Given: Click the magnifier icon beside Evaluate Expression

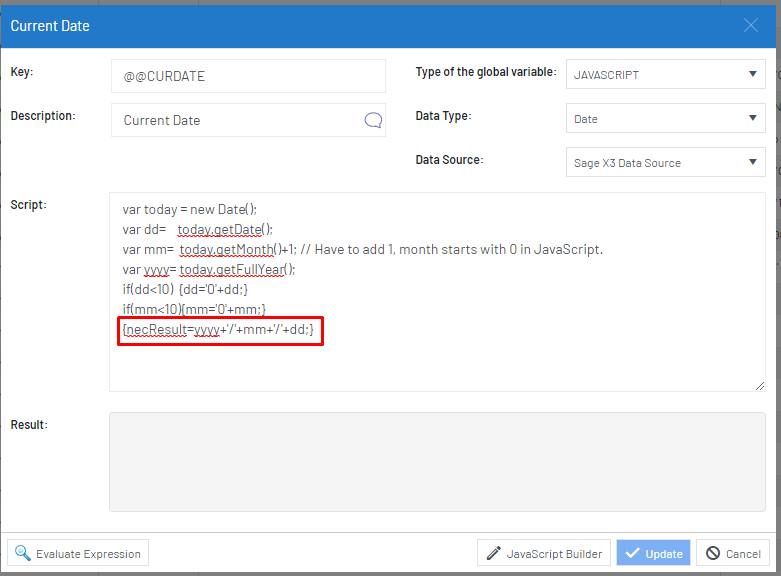Looking at the screenshot, I should (22, 553).
